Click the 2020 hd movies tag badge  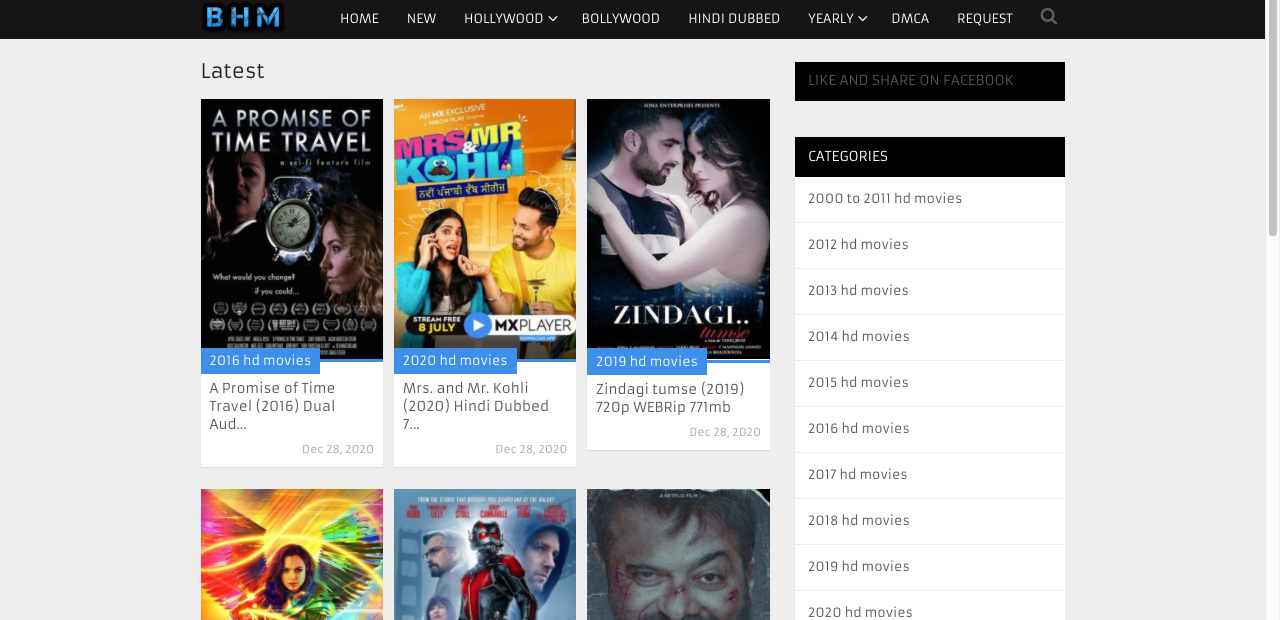point(455,361)
